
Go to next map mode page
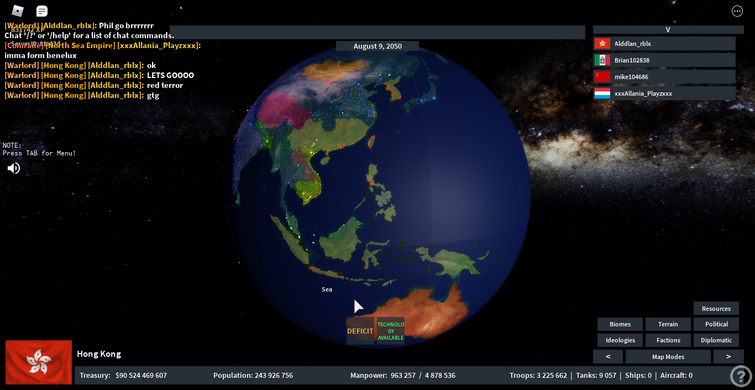click(x=728, y=357)
